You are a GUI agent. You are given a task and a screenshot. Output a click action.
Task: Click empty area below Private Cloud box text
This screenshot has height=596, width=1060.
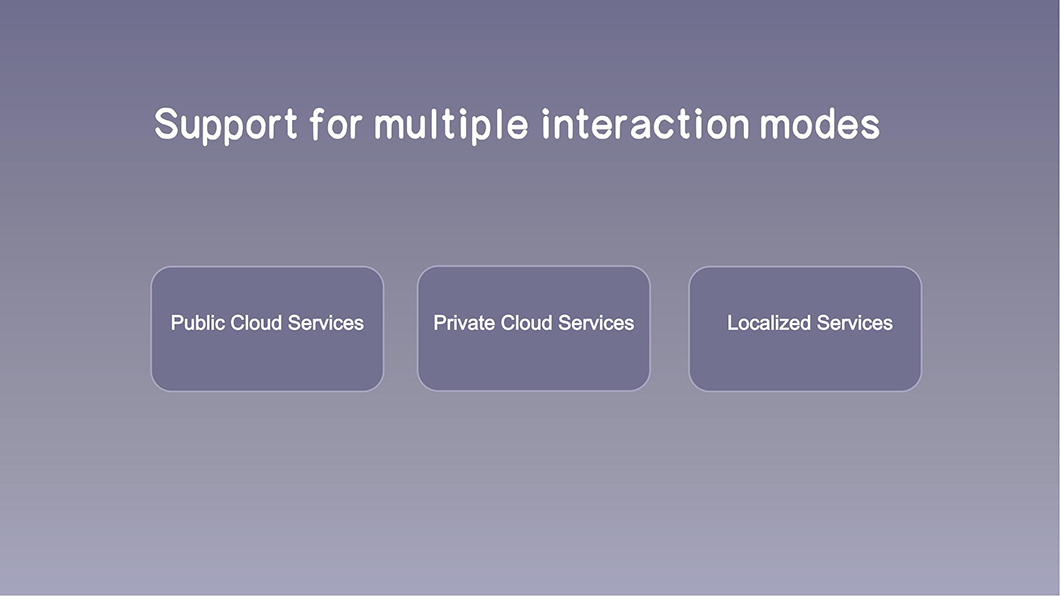click(x=533, y=364)
